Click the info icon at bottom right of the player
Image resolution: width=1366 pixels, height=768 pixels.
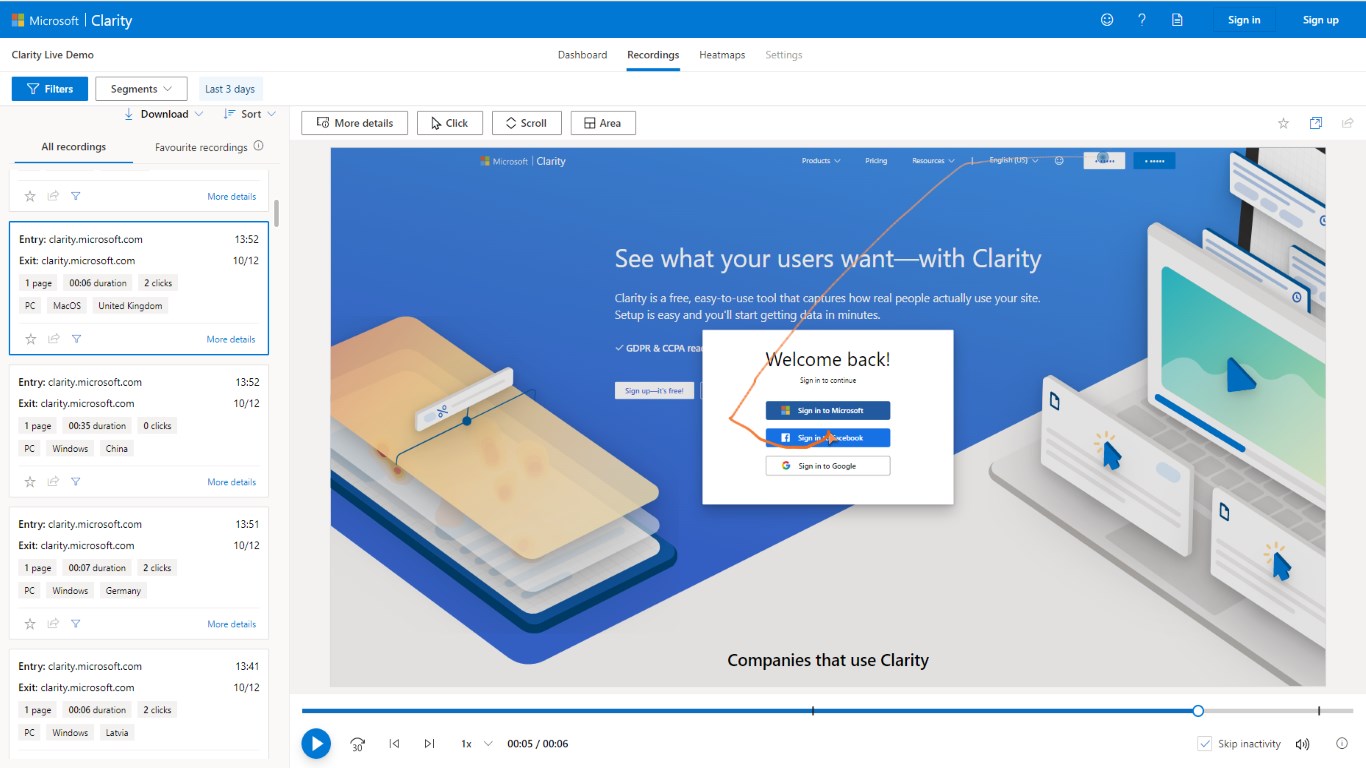[x=1342, y=743]
